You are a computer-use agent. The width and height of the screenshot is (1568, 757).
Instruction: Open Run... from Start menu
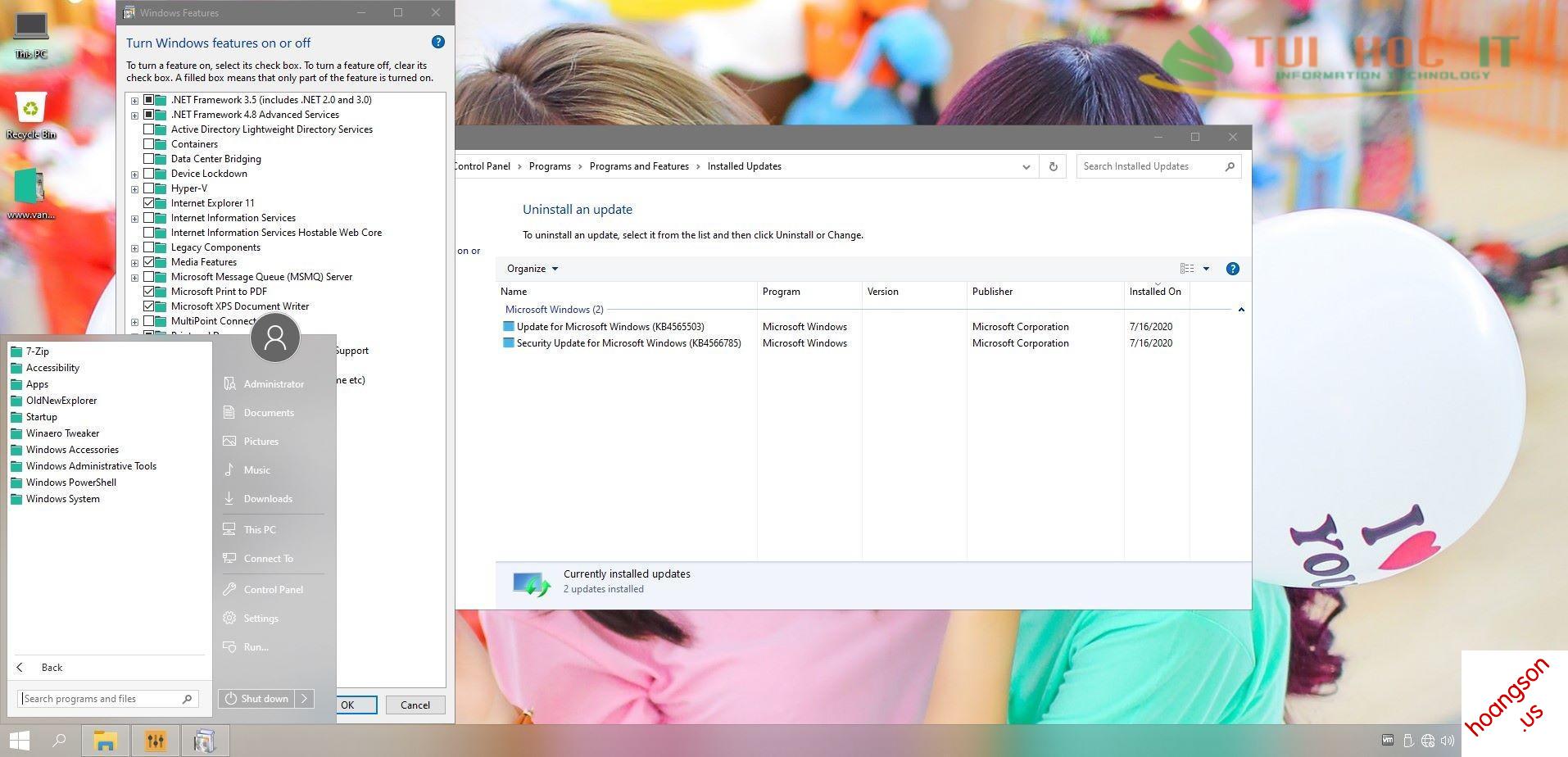pos(256,647)
